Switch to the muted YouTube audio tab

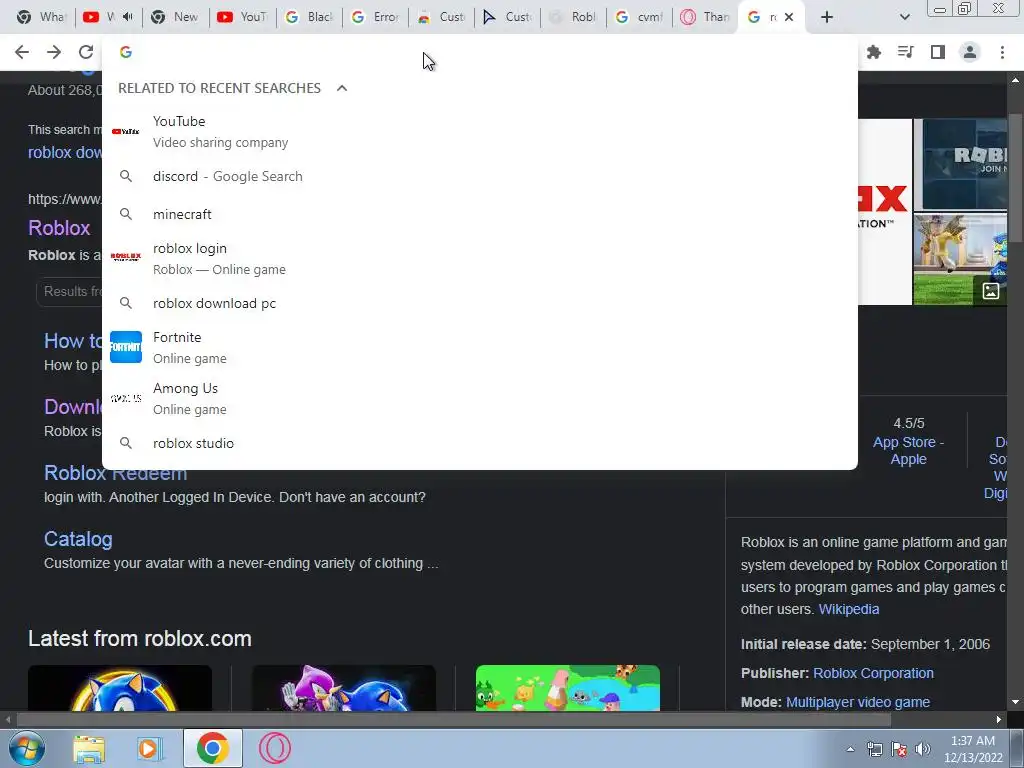click(x=108, y=17)
